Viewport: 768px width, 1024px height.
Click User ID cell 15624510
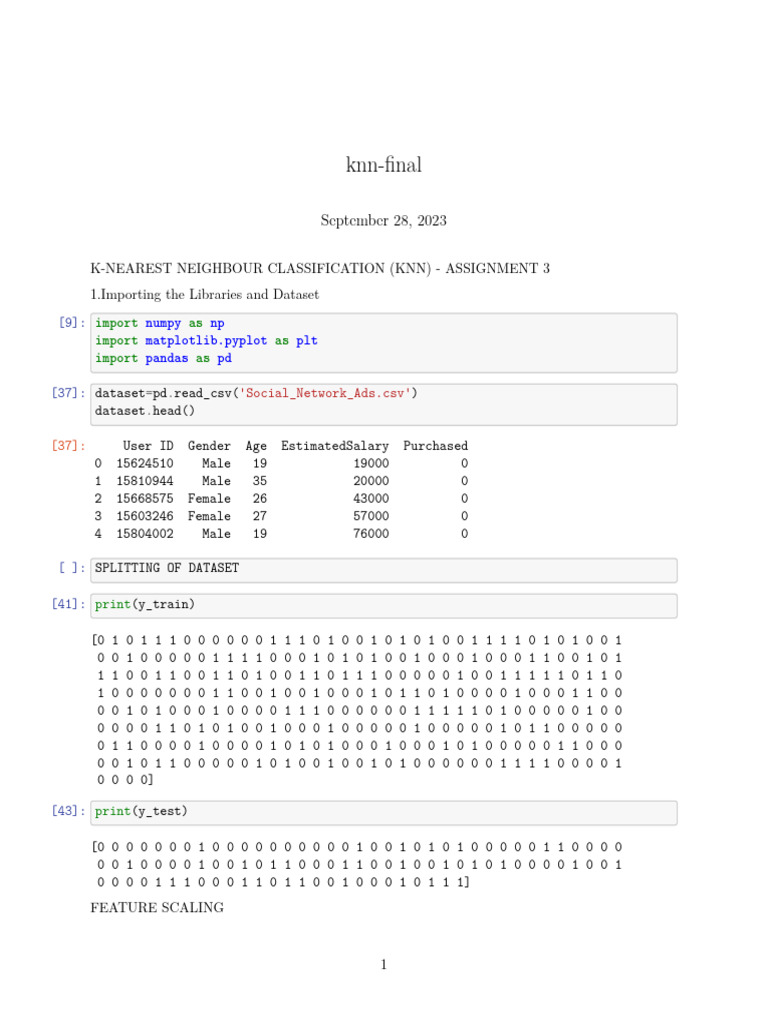coord(145,464)
